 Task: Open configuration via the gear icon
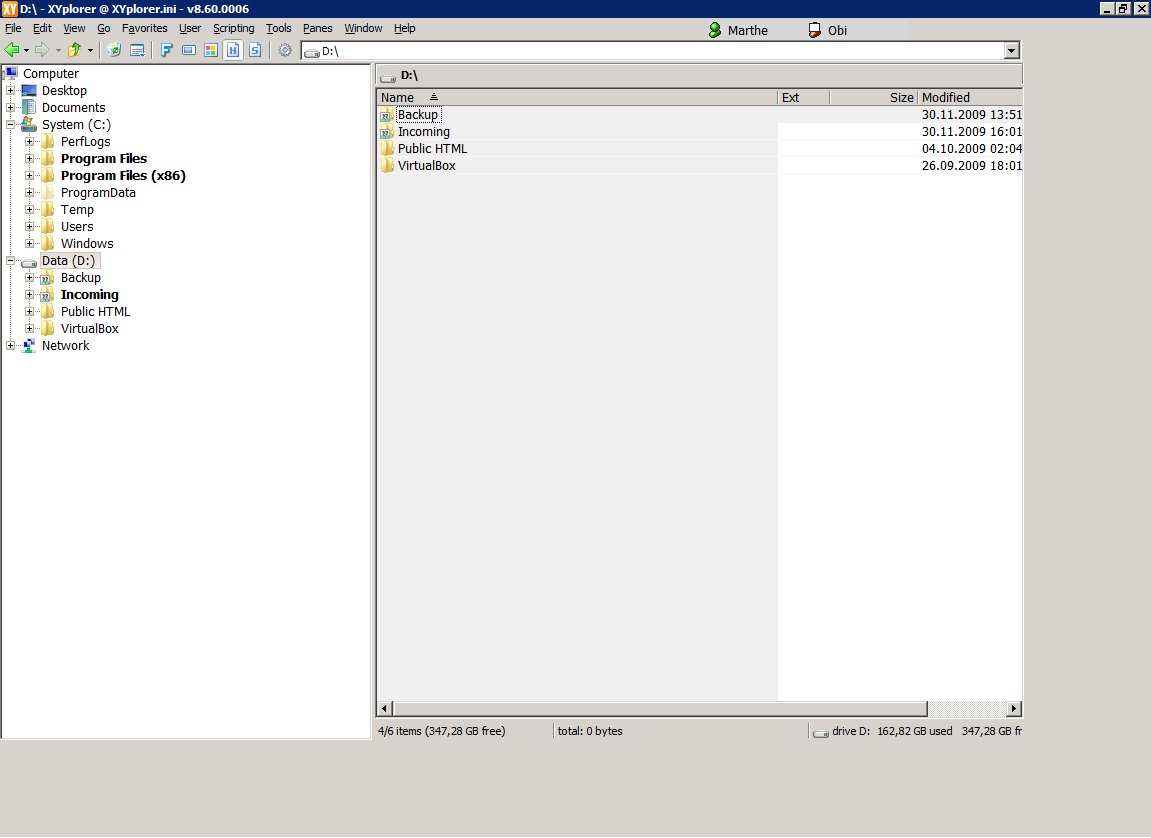pyautogui.click(x=285, y=50)
